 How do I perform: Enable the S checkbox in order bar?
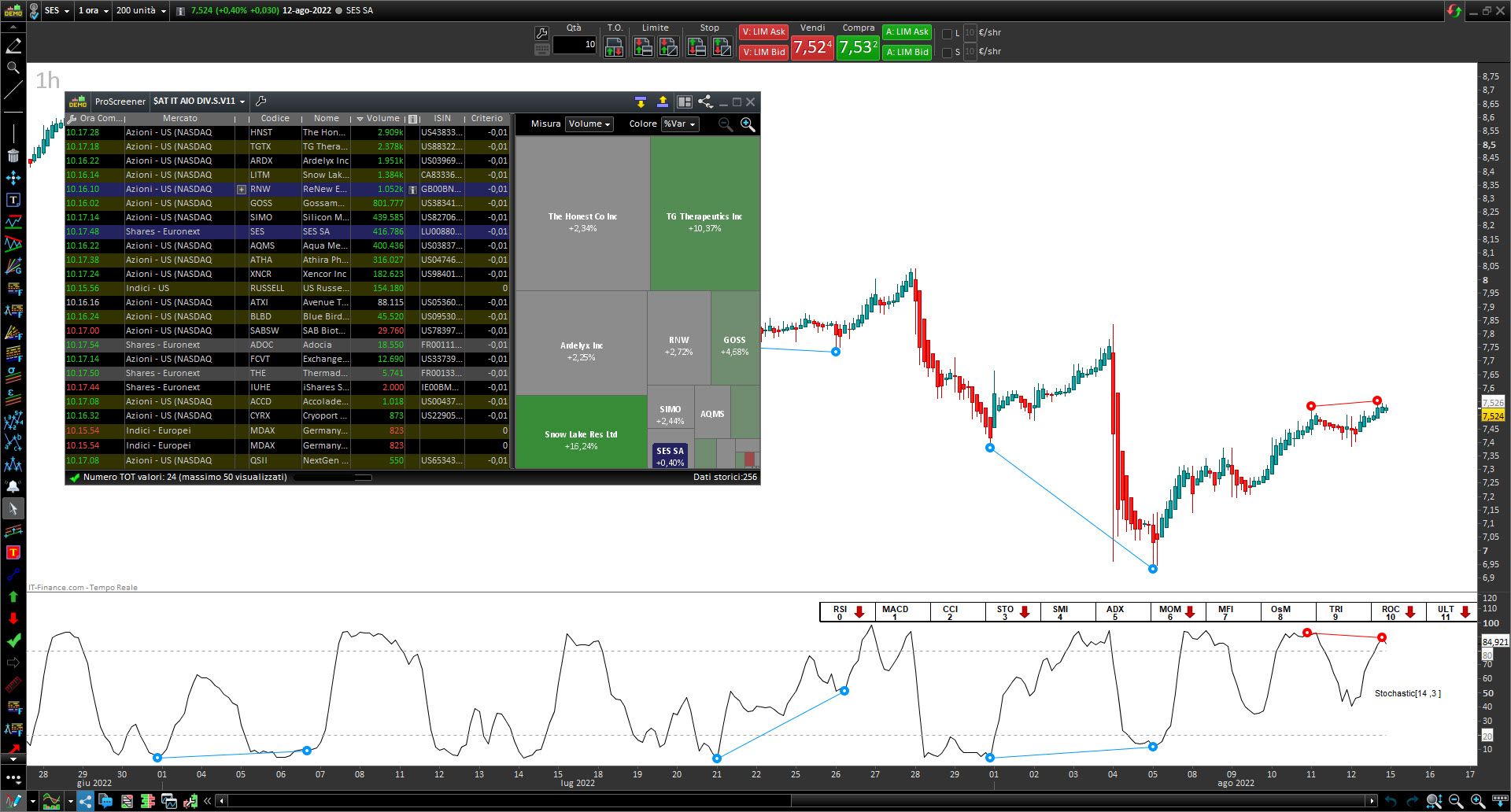[947, 53]
